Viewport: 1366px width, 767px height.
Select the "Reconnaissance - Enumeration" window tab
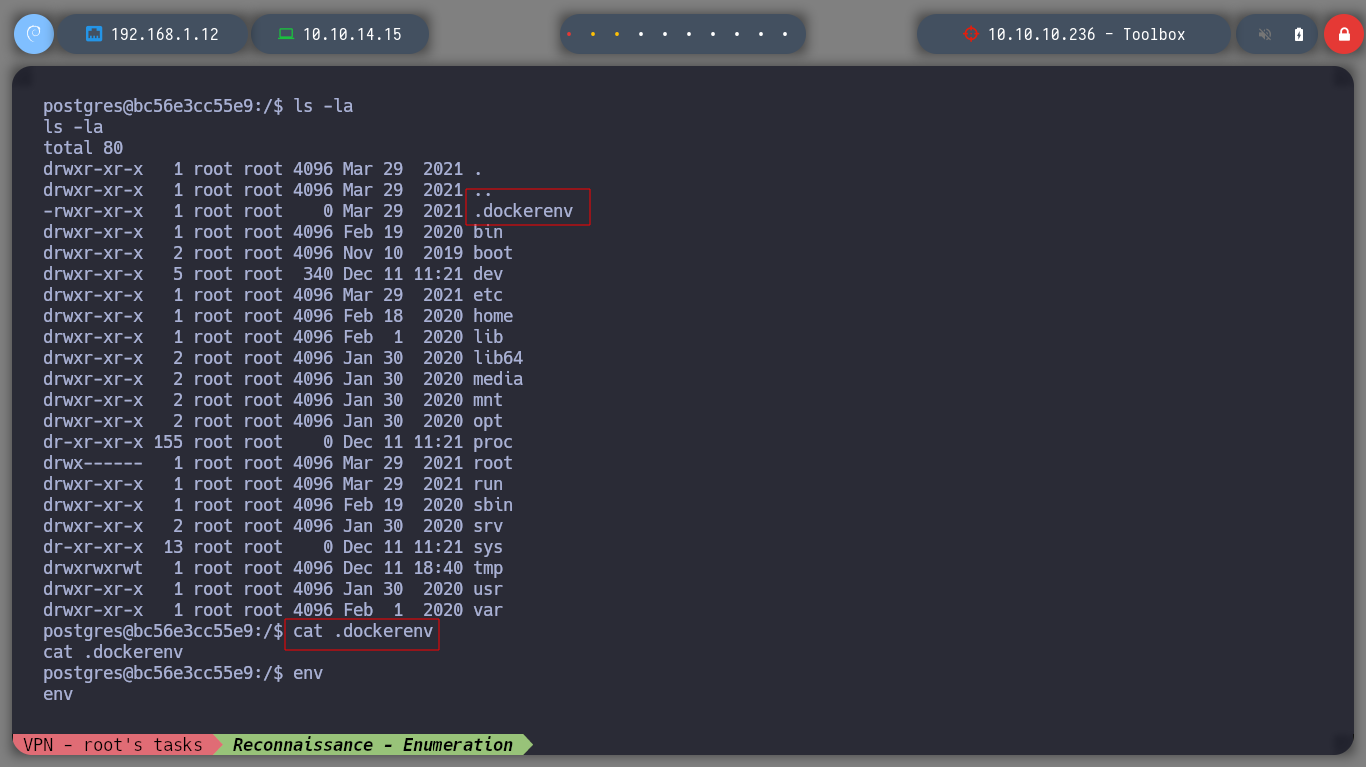pos(373,744)
